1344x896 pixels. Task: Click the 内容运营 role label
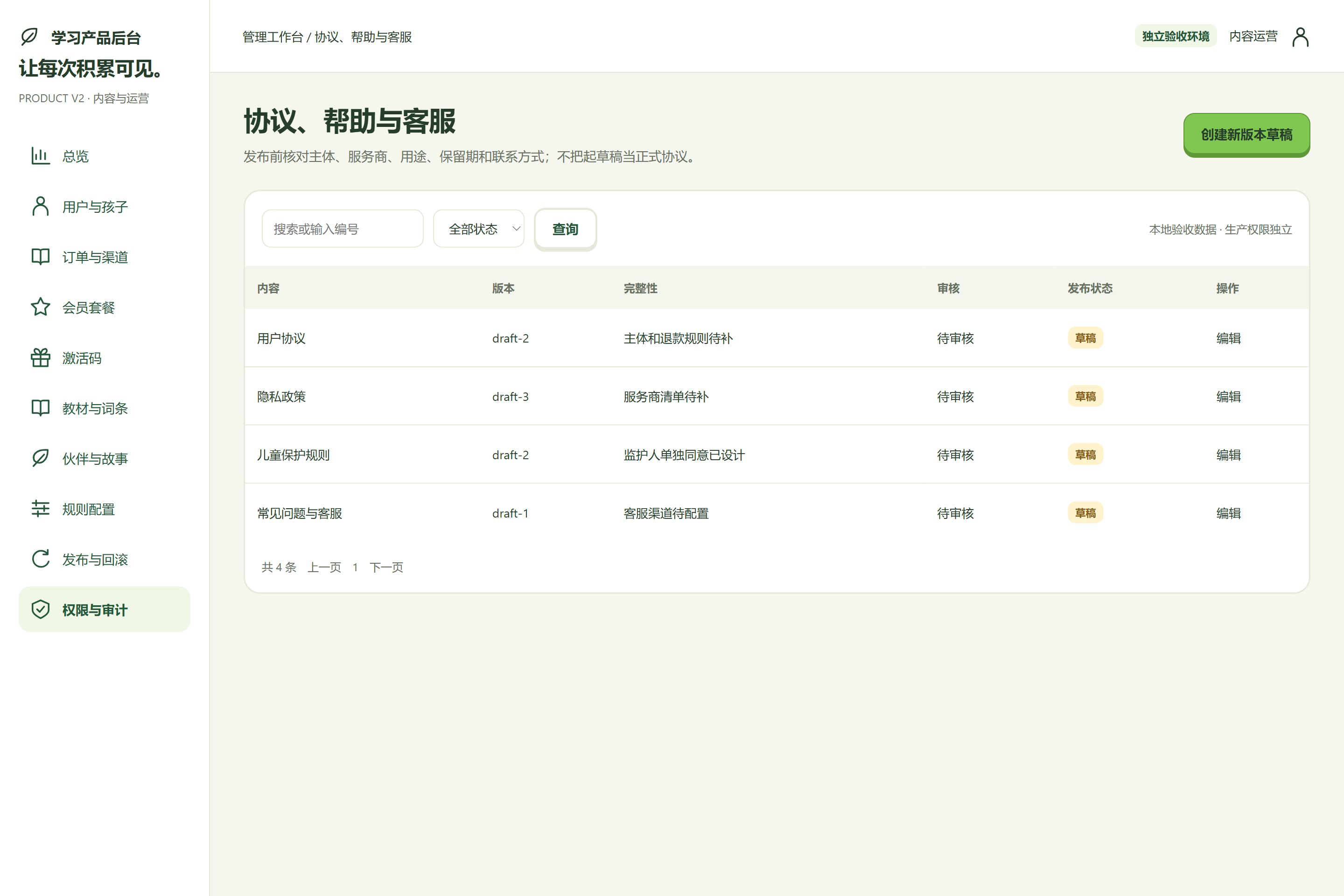[1253, 36]
